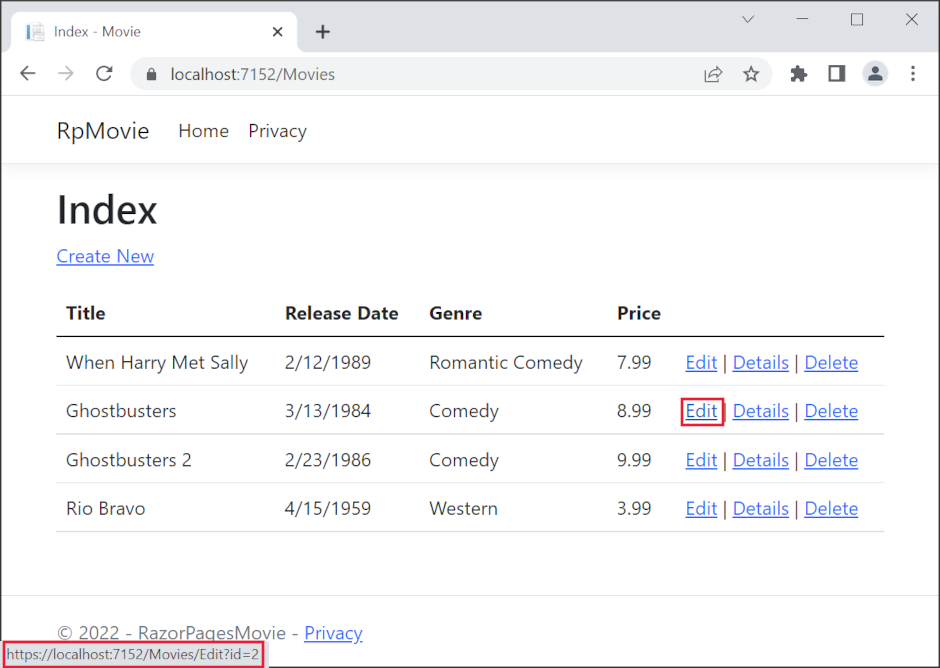Open Chrome's three-dot menu
This screenshot has height=668, width=940.
click(x=913, y=73)
